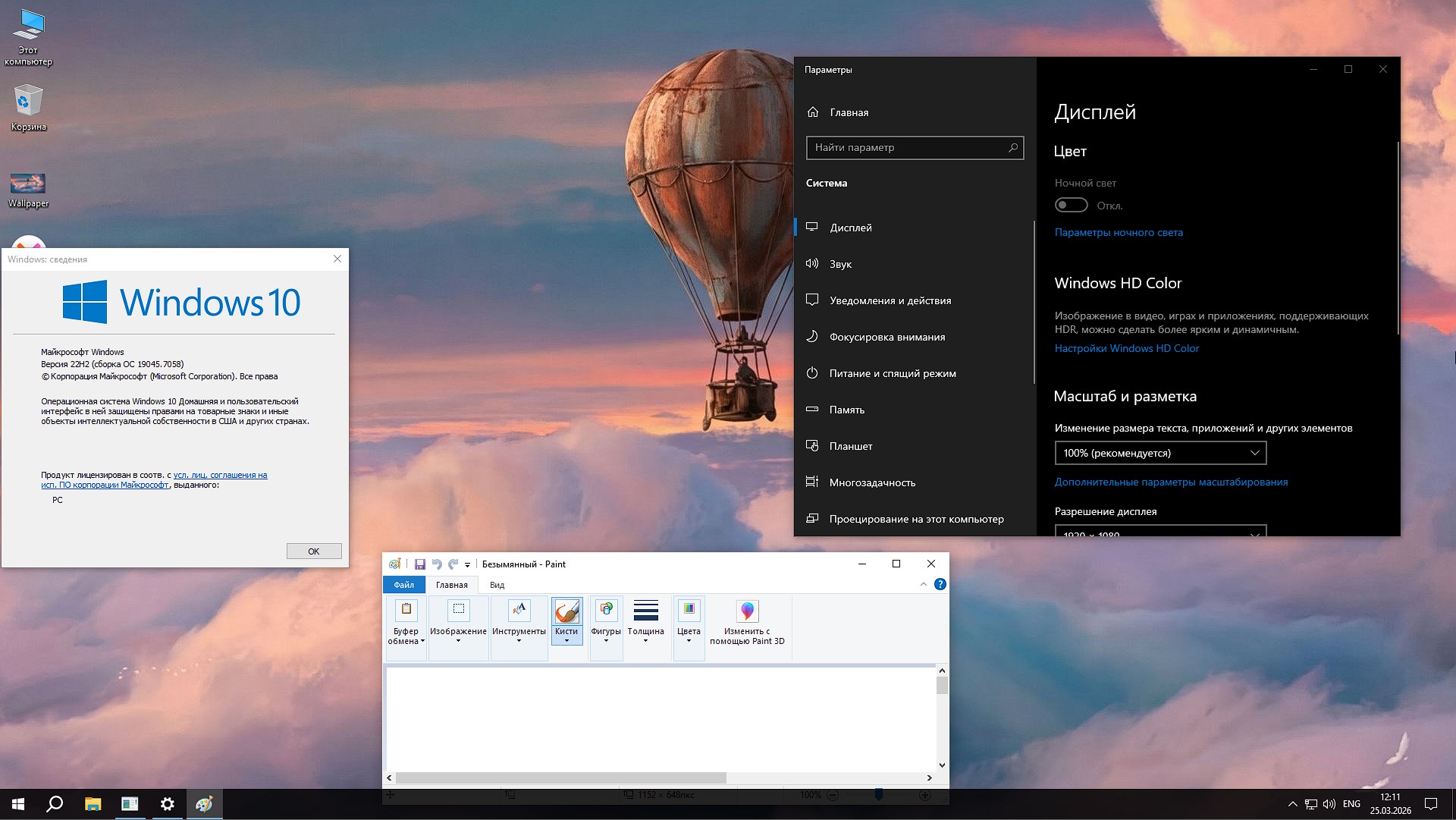Select the Brushes tool in Paint
Screen dimensions: 1456x820
566,614
